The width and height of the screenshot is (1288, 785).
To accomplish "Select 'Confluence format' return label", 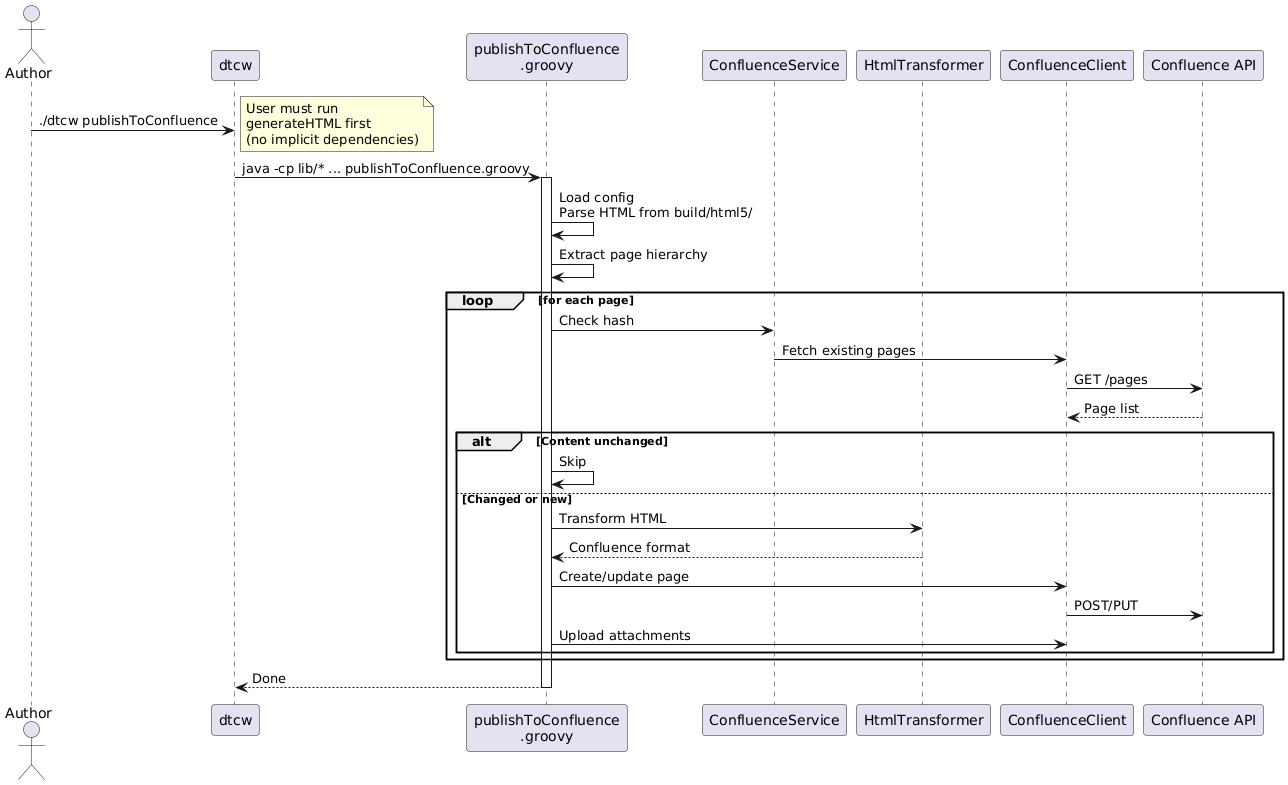I will tap(629, 548).
